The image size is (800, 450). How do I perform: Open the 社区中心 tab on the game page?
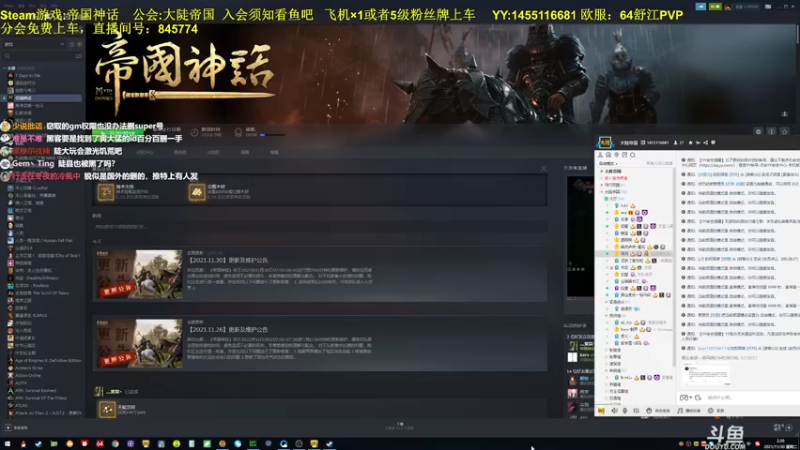pyautogui.click(x=145, y=152)
